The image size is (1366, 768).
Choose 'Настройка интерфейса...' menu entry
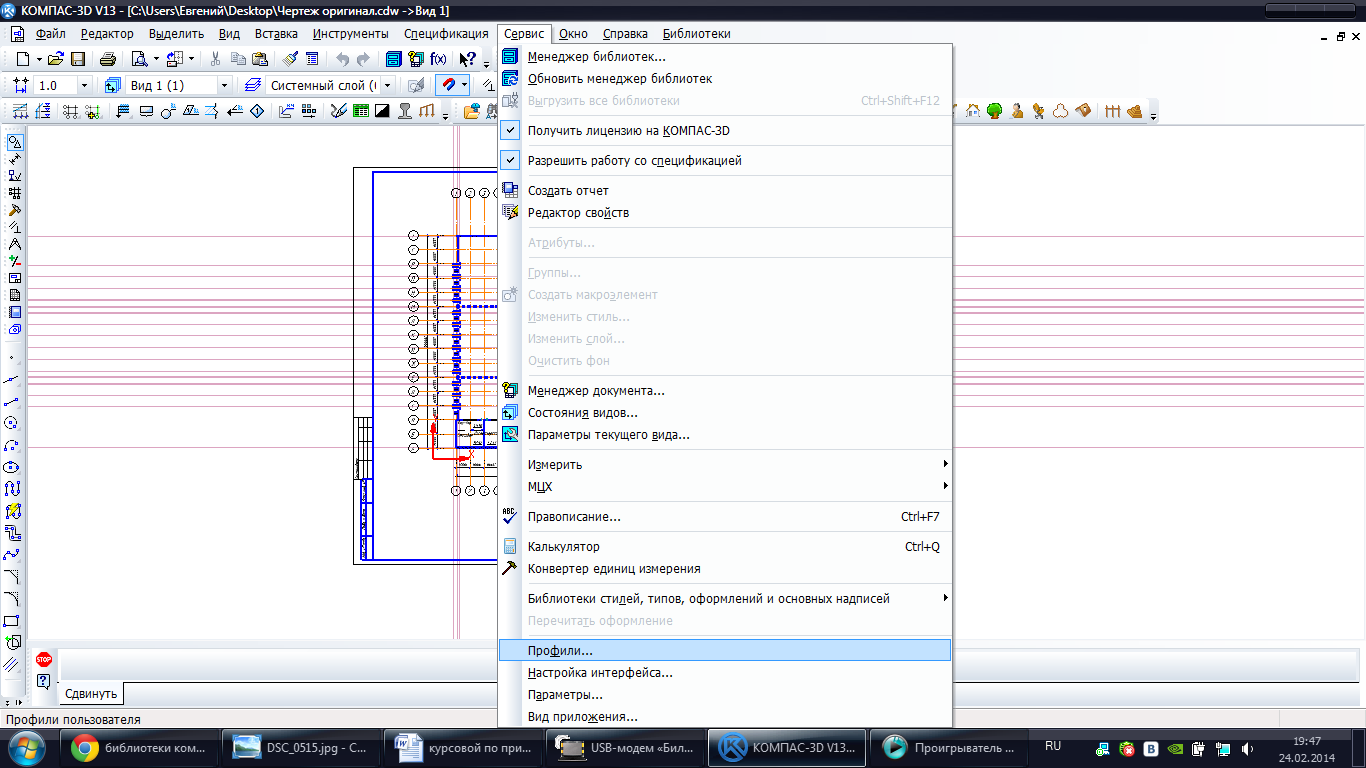[725, 673]
